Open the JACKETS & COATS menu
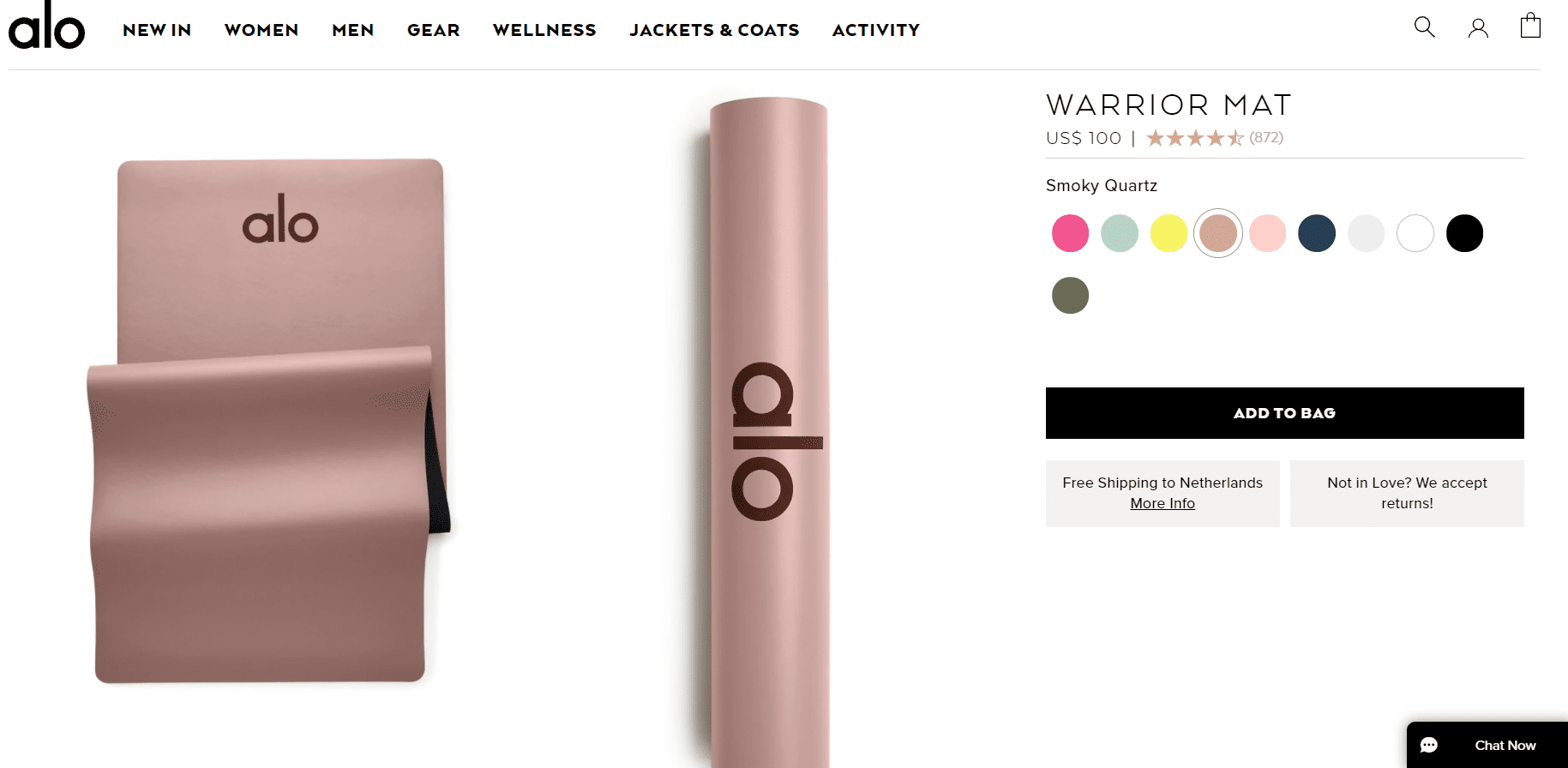 714,30
